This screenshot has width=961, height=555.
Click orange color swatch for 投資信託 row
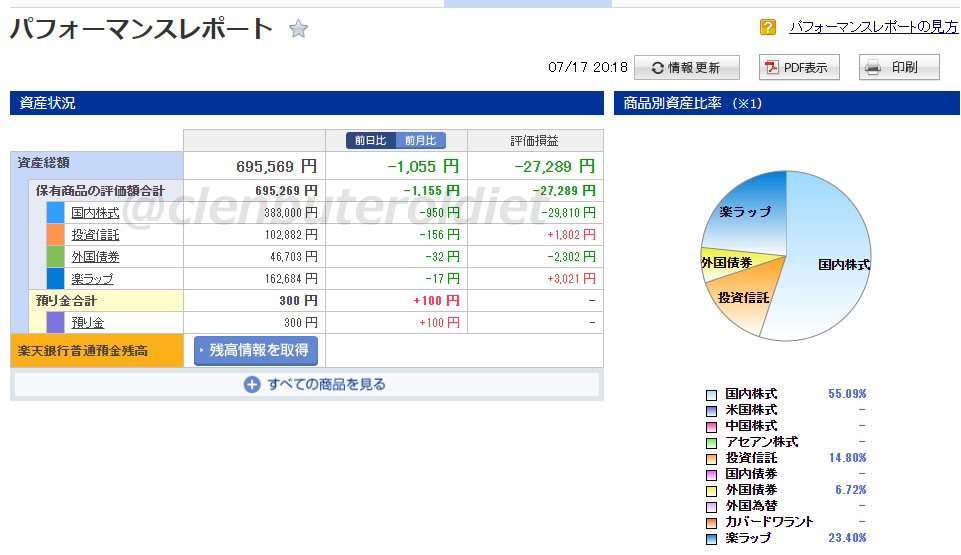point(56,235)
